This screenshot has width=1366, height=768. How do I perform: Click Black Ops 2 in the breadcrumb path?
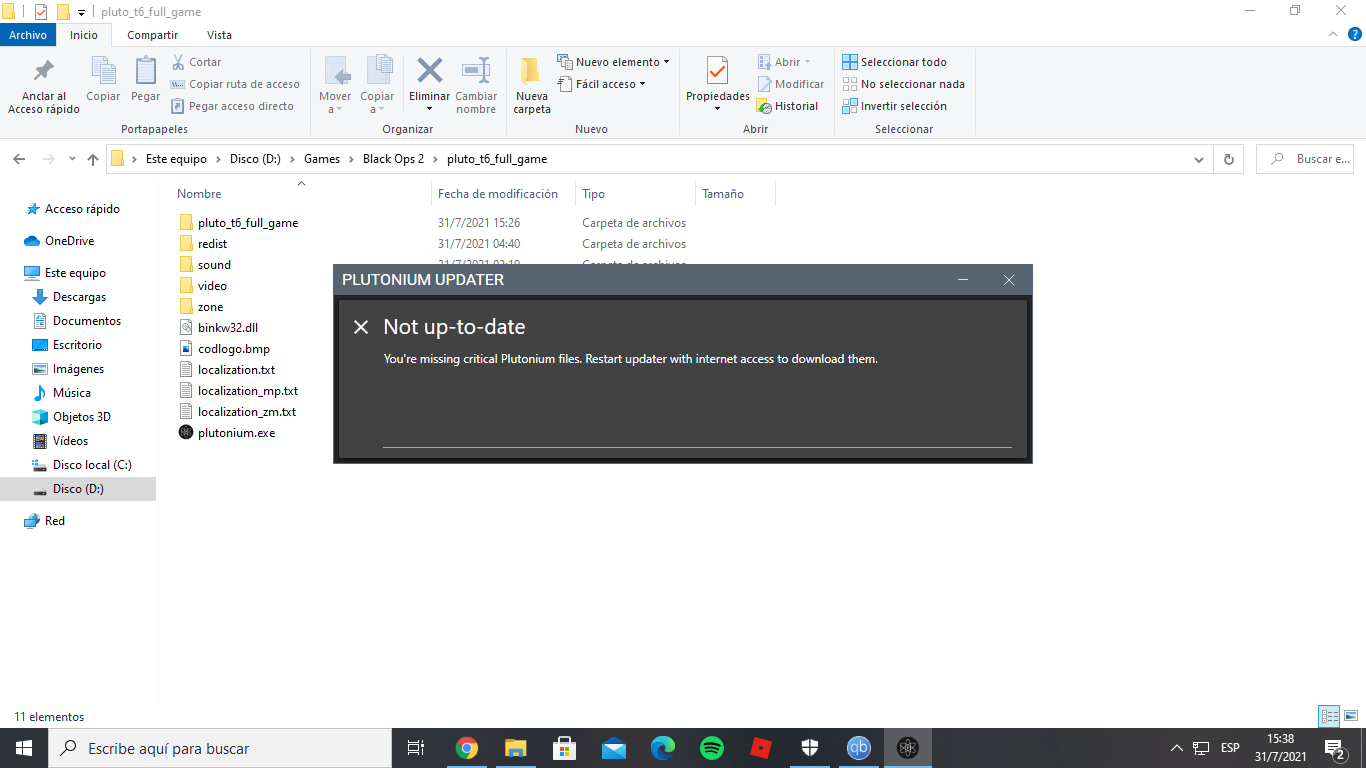(393, 159)
